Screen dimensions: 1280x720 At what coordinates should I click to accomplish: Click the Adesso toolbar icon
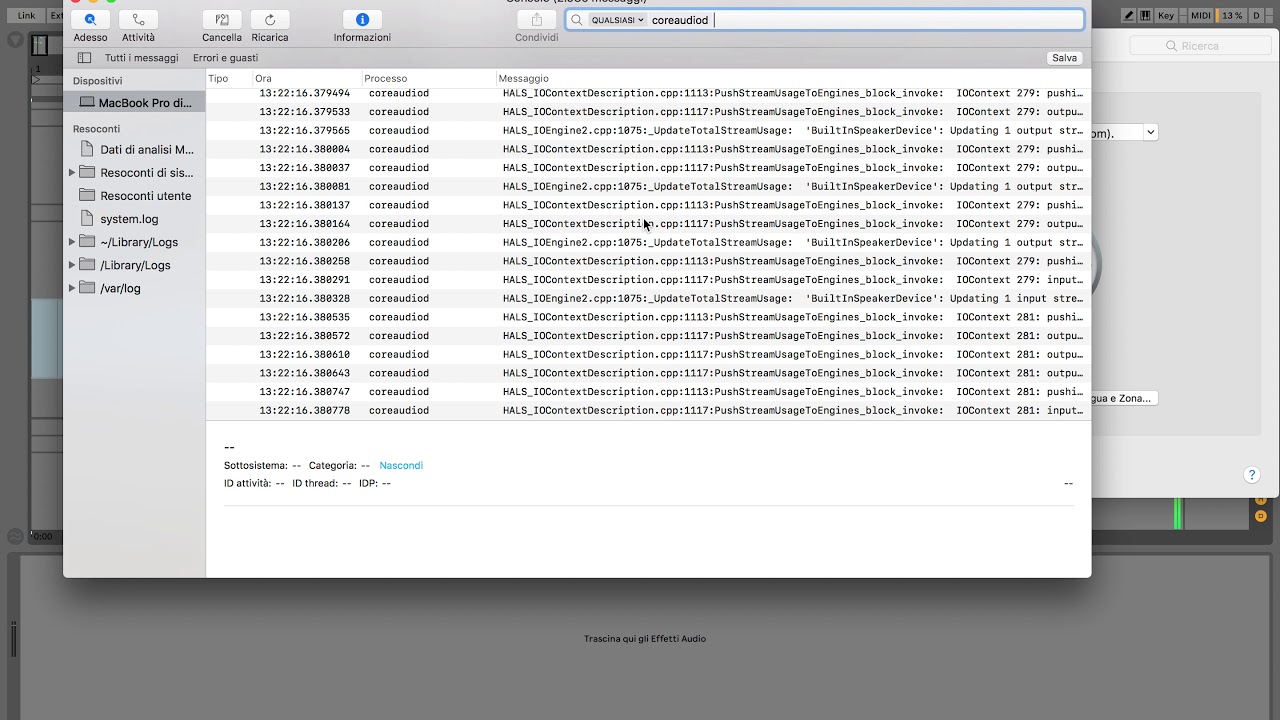pos(91,20)
